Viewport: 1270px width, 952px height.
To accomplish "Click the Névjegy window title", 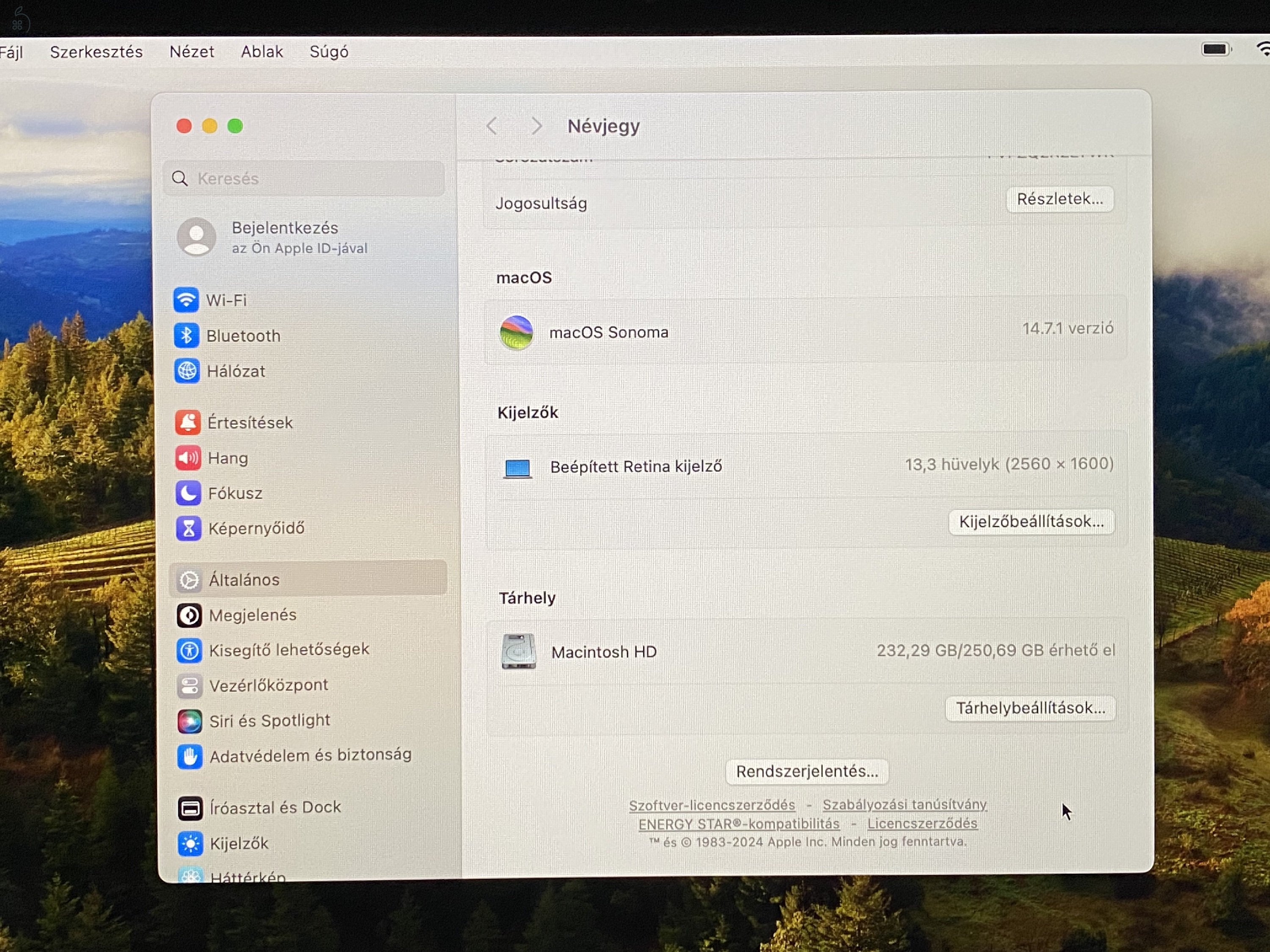I will coord(603,126).
